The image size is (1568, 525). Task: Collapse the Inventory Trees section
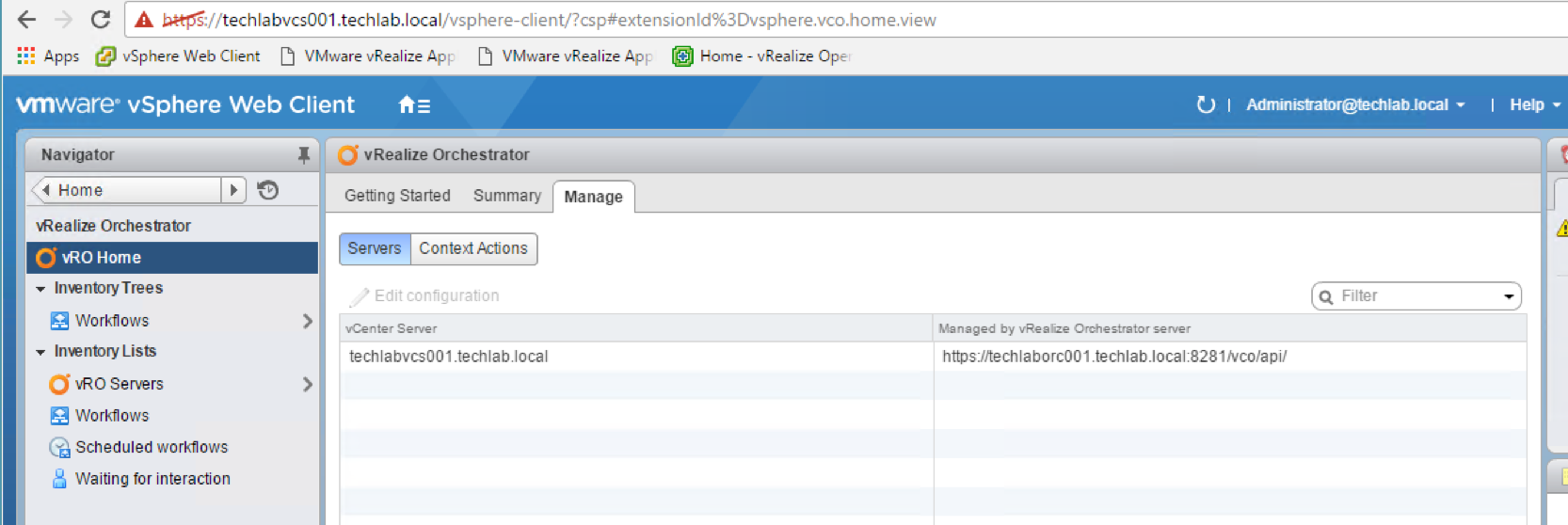[x=40, y=289]
